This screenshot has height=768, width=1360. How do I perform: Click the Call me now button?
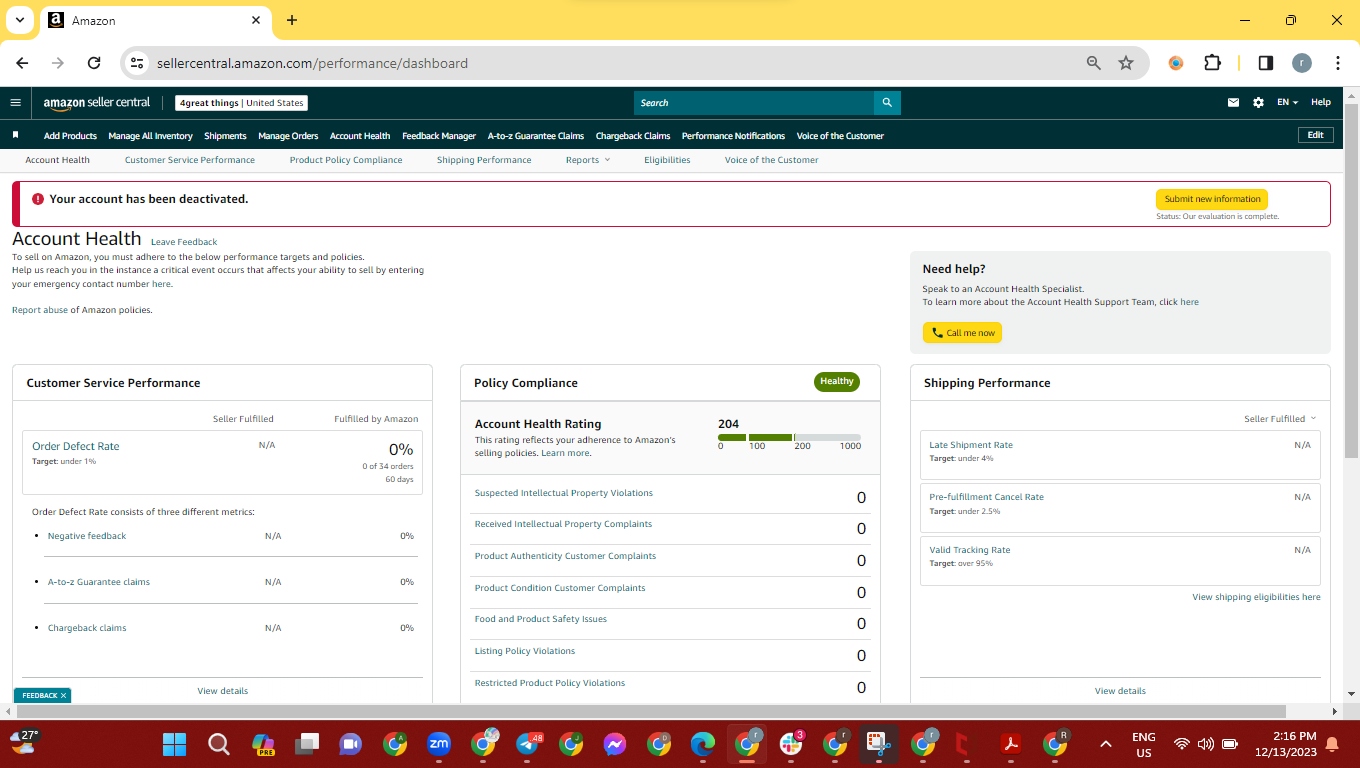tap(962, 333)
